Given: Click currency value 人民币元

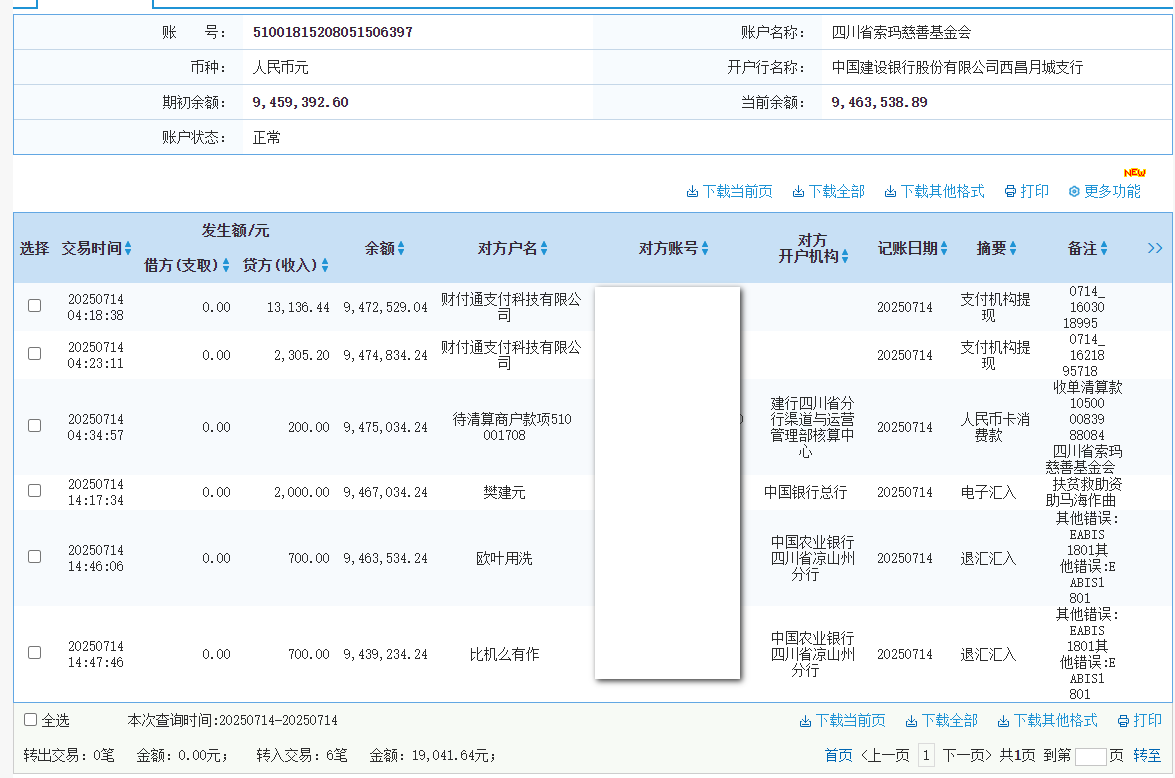Looking at the screenshot, I should (280, 67).
